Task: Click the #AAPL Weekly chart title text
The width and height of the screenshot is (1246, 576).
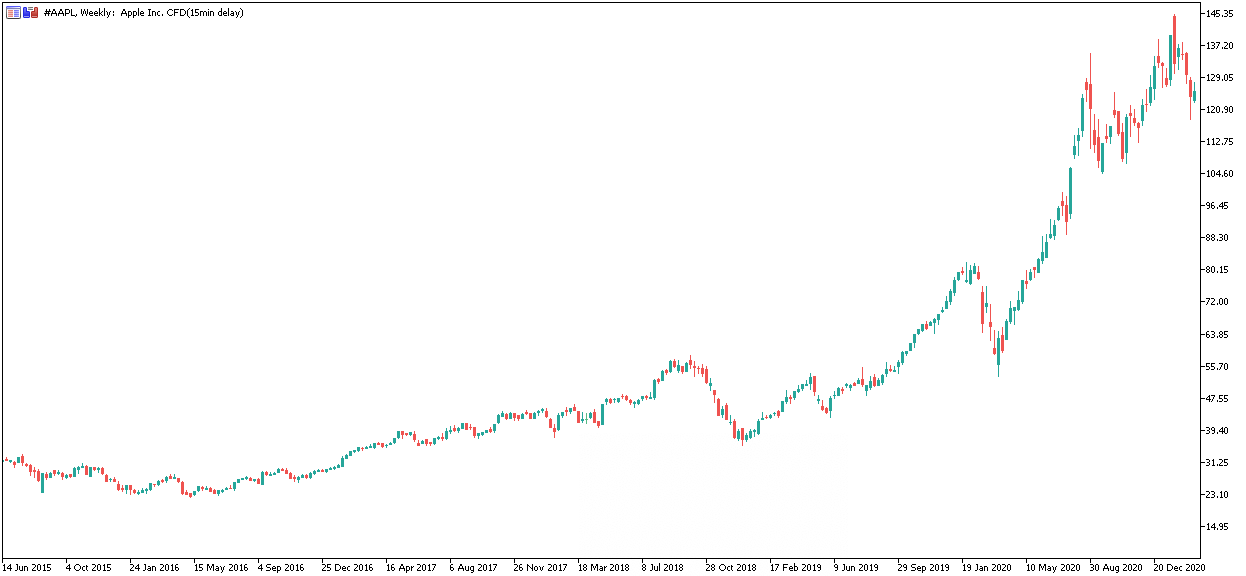Action: [x=144, y=13]
